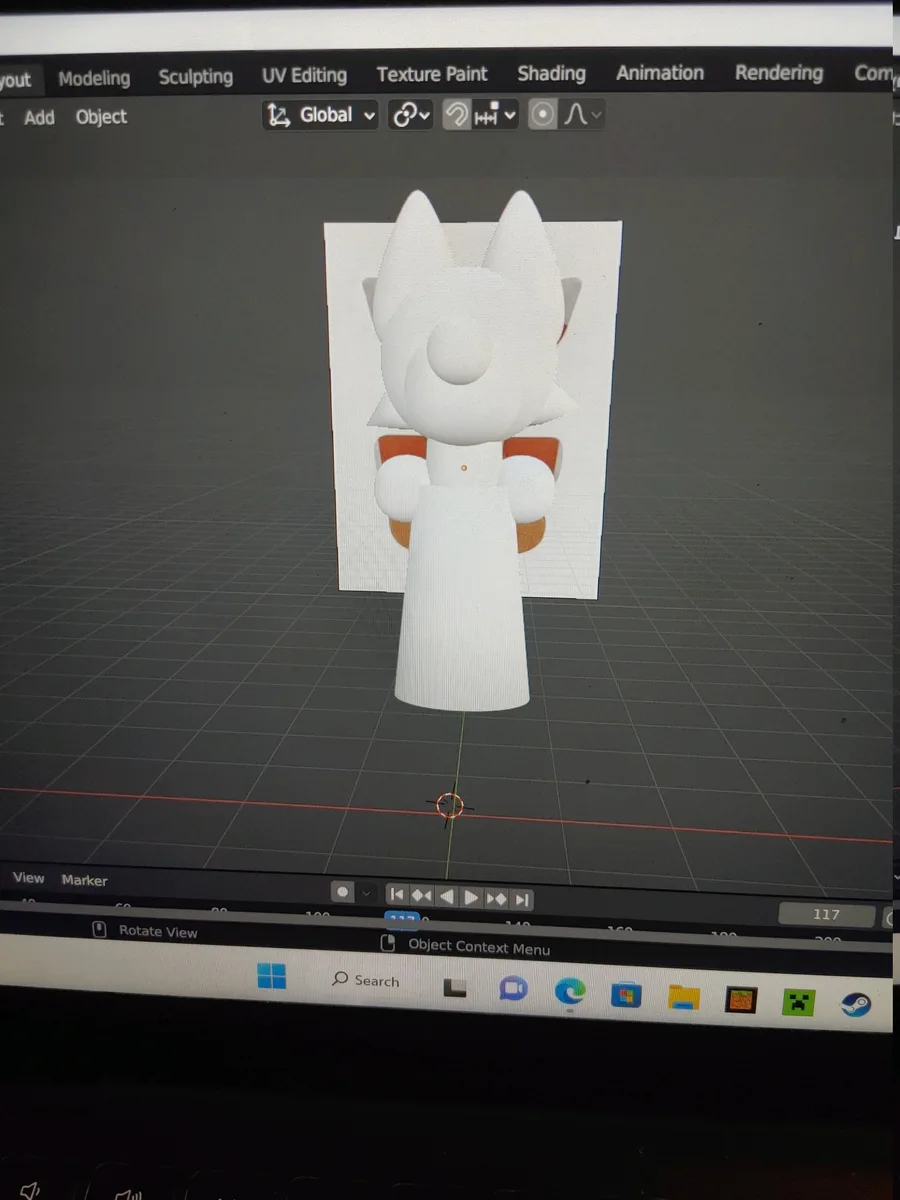Open the Global transform orientation dropdown
Viewport: 900px width, 1200px height.
tap(321, 115)
